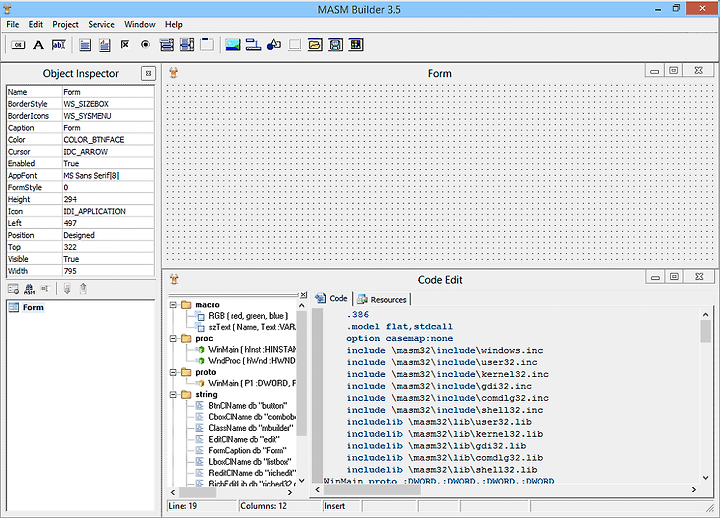Select the RichEdit component tool

pos(105,45)
